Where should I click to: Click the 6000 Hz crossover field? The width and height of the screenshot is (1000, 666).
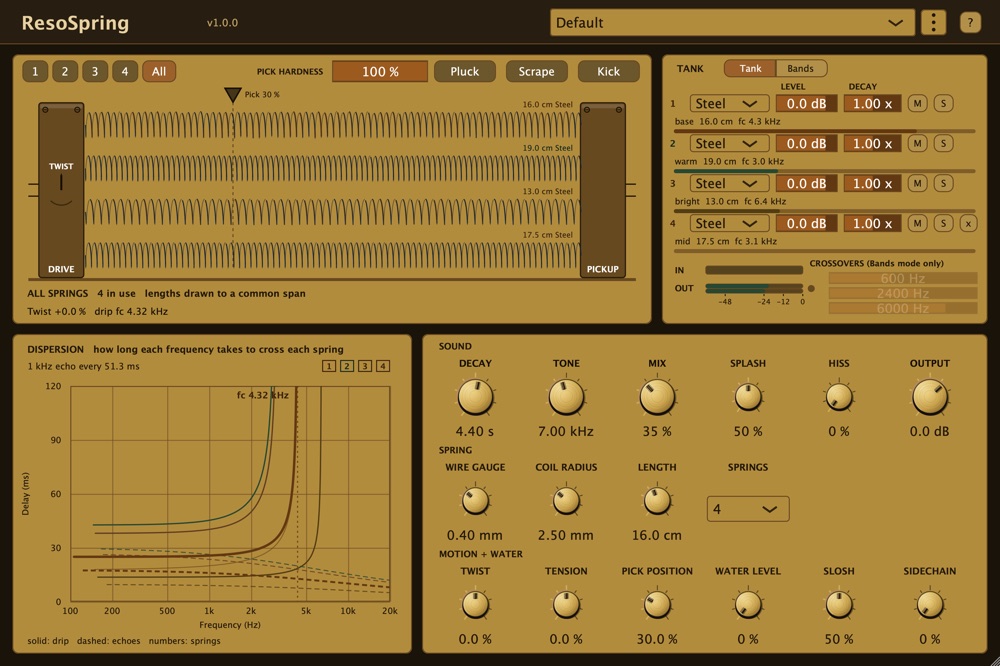point(902,308)
